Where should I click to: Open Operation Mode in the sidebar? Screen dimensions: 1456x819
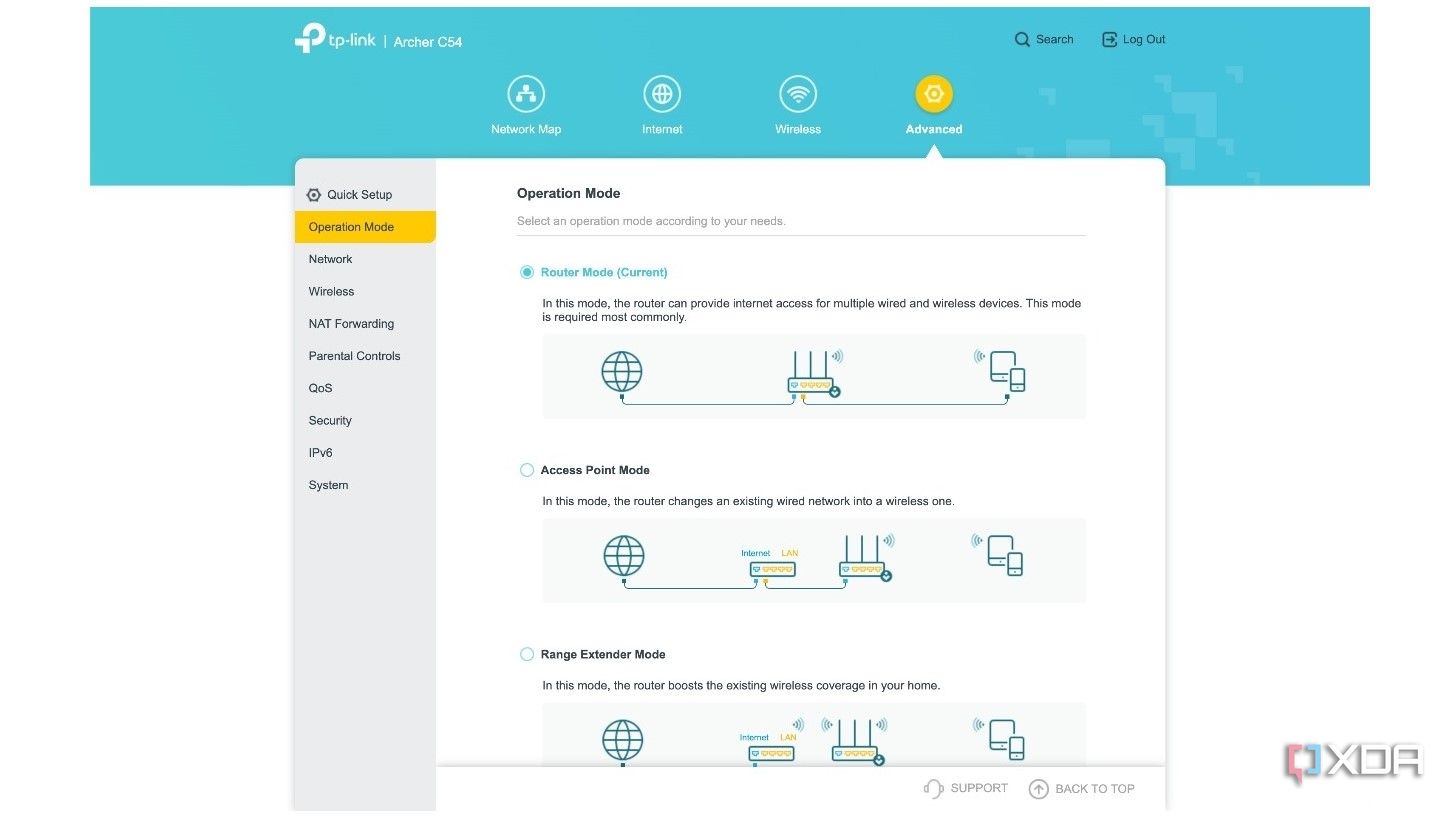(365, 227)
